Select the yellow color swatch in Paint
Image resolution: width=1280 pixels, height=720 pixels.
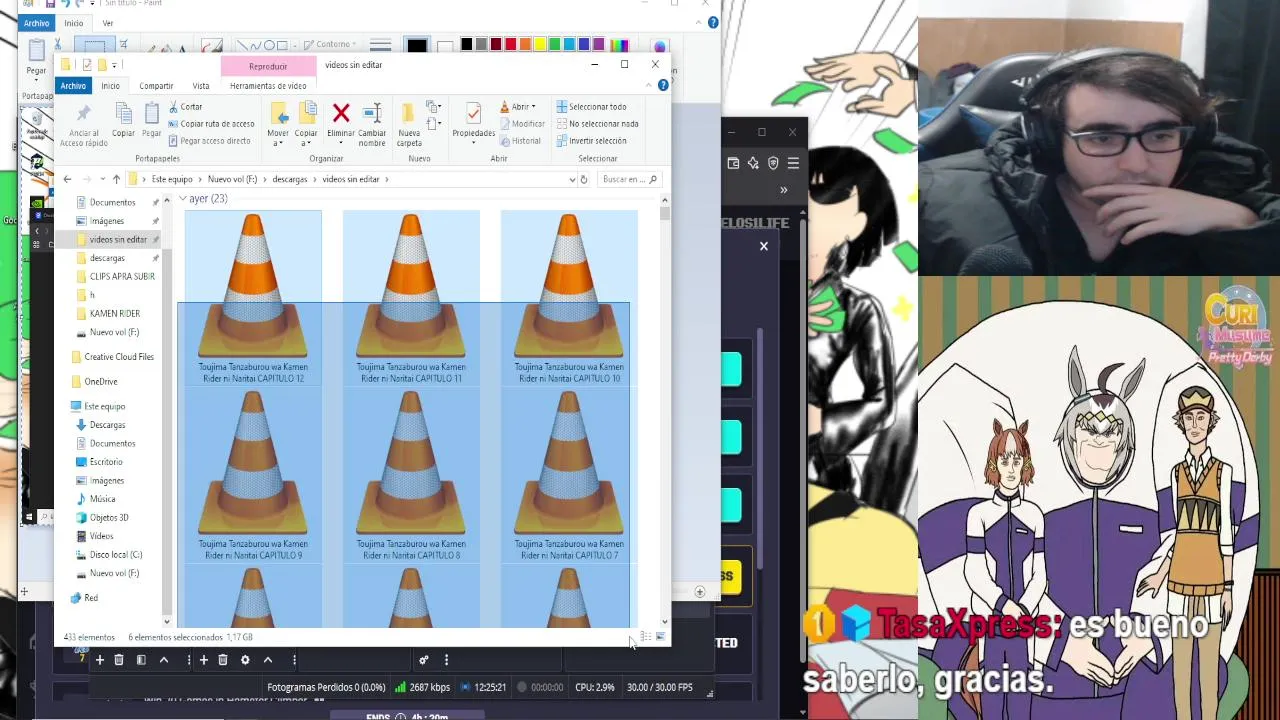point(540,45)
